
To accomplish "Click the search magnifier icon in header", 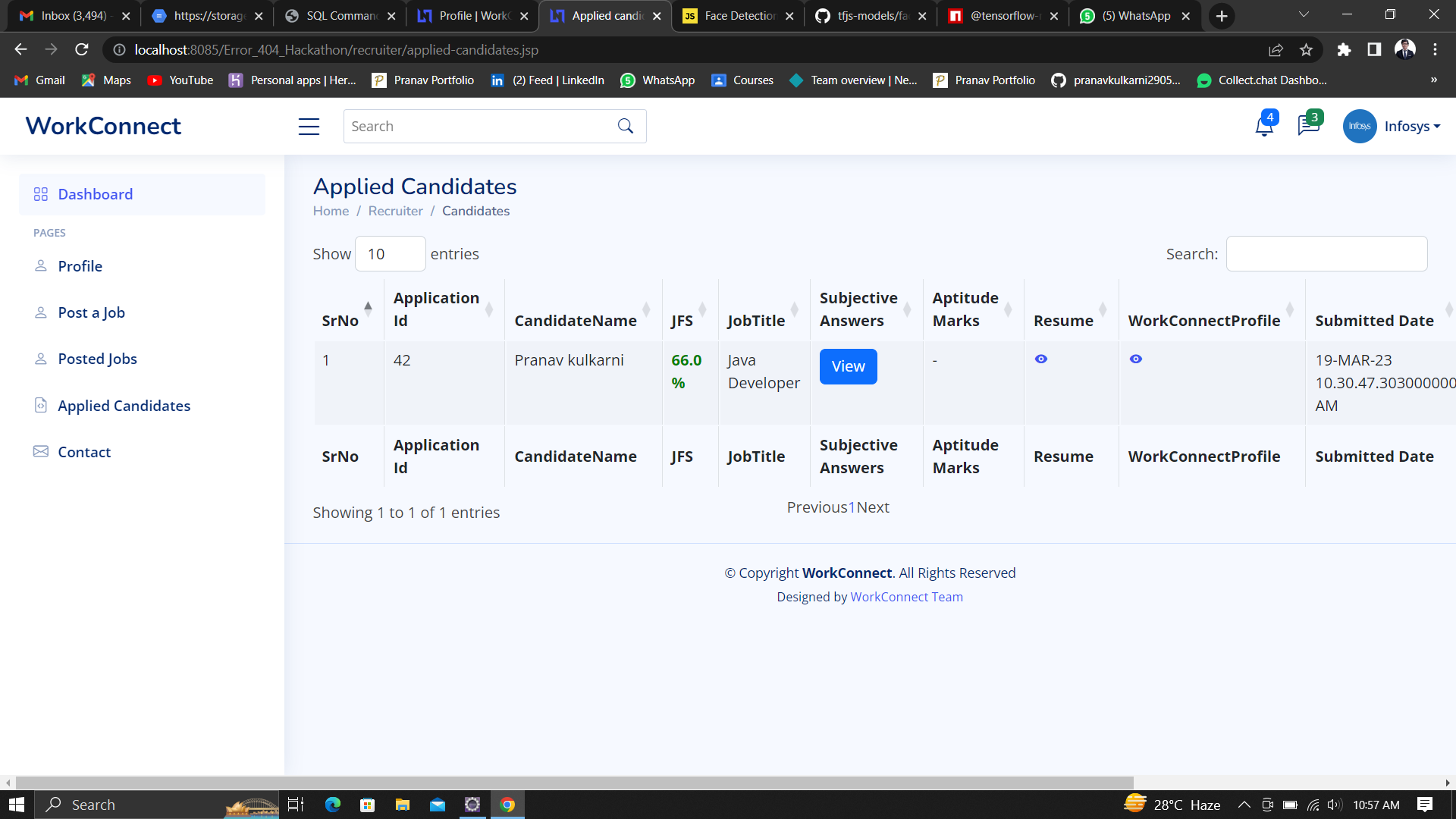I will point(626,127).
